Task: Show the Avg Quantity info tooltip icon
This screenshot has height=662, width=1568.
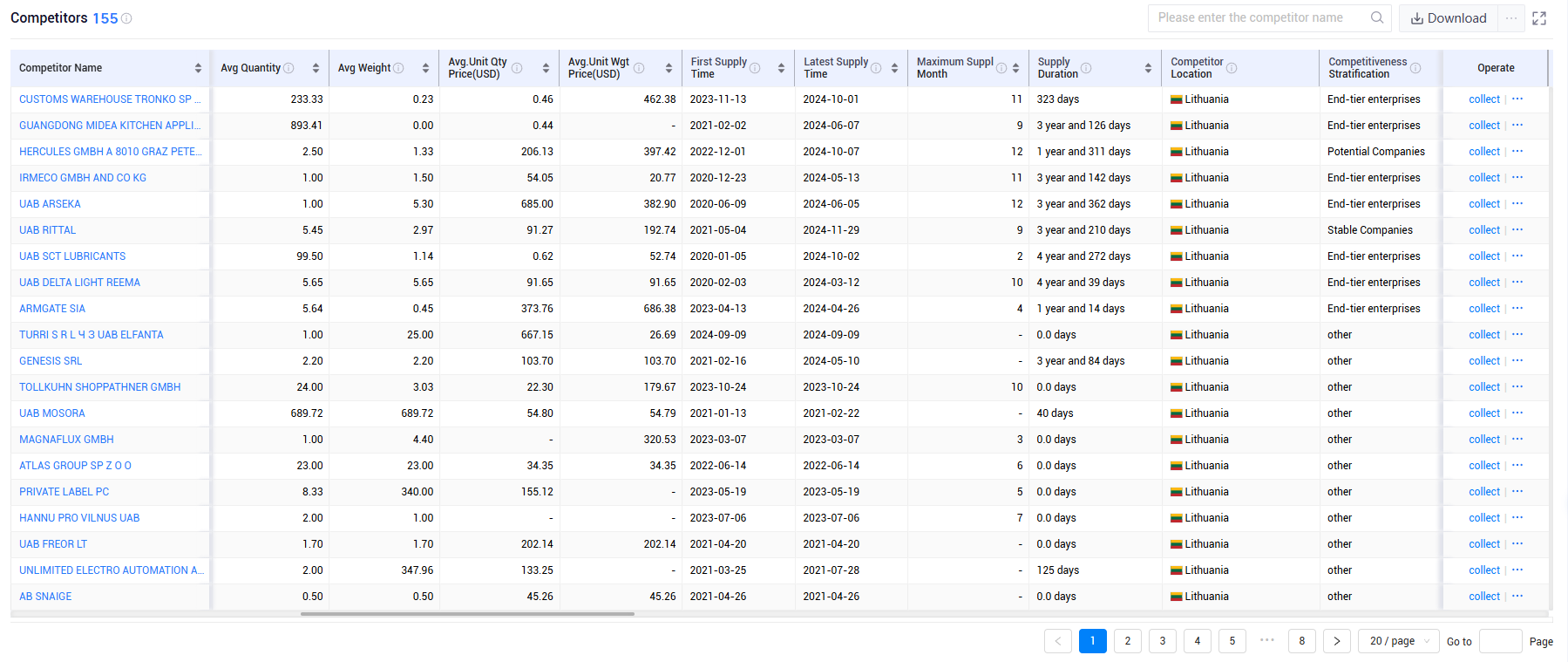Action: (288, 68)
